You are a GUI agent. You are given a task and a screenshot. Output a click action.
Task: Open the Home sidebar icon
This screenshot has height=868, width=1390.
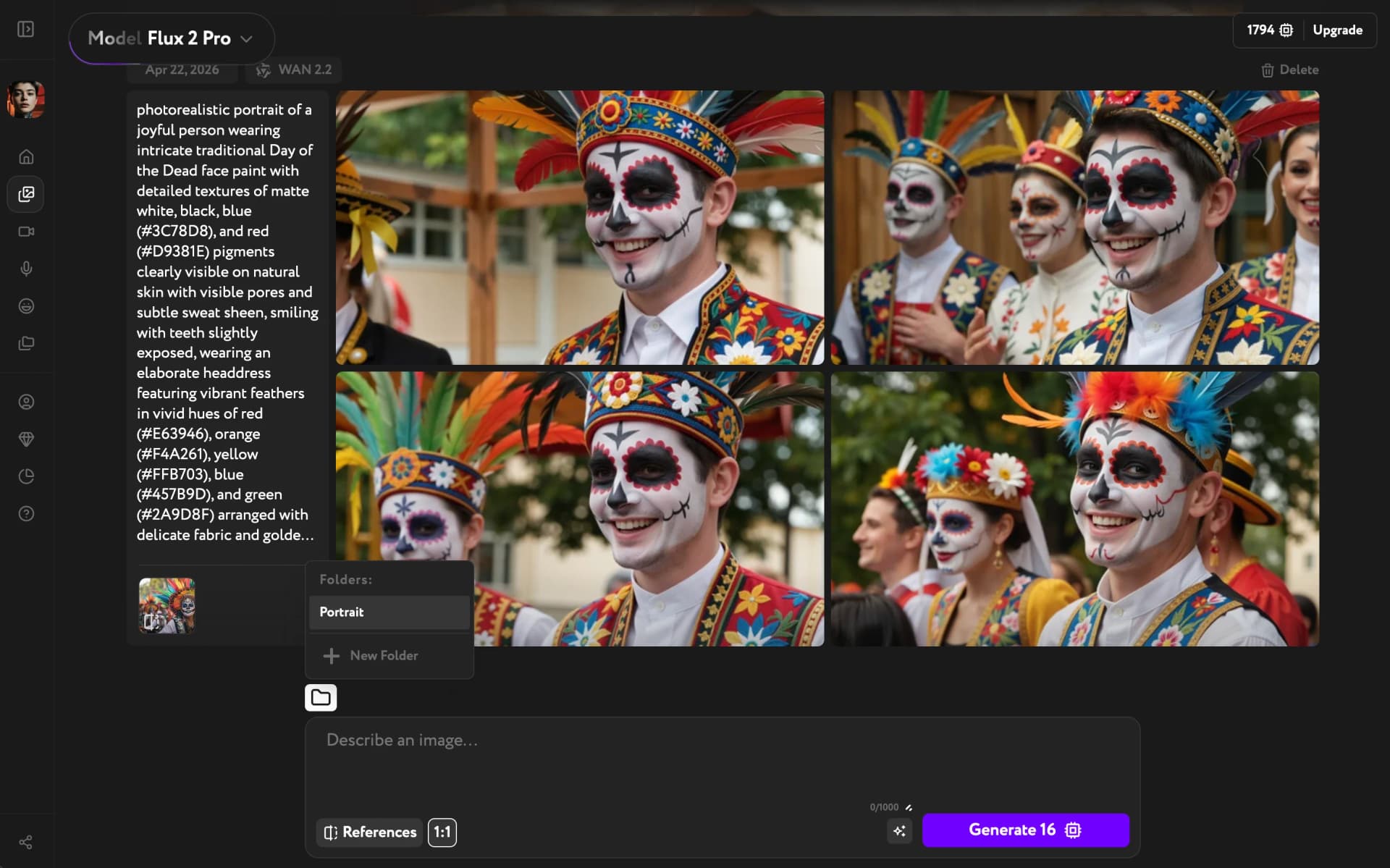pyautogui.click(x=26, y=157)
